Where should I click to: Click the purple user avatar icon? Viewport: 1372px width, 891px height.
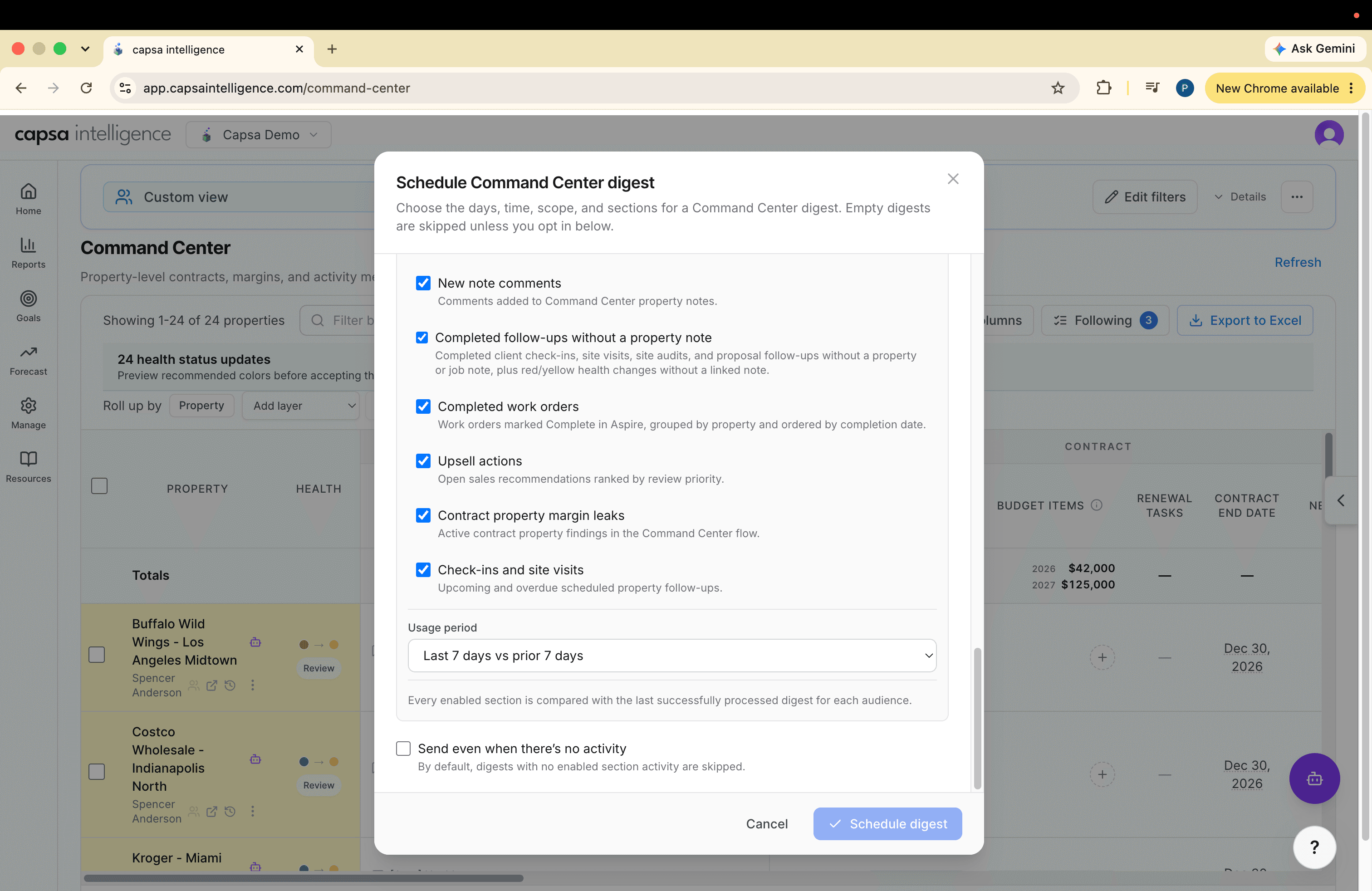point(1329,135)
